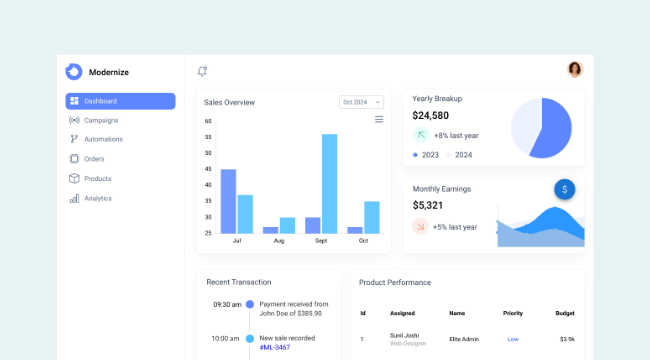Expand the Oct 2024 dropdown

click(x=361, y=102)
